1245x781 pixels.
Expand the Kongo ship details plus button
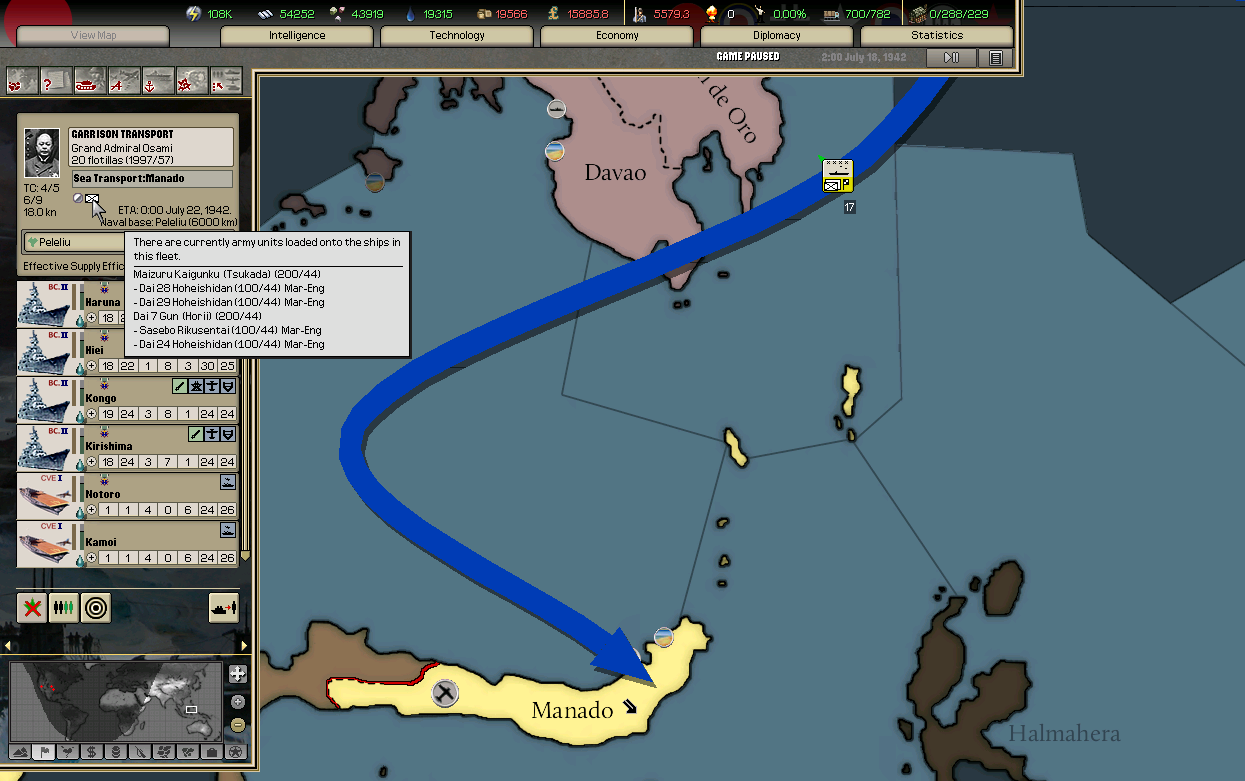(92, 414)
